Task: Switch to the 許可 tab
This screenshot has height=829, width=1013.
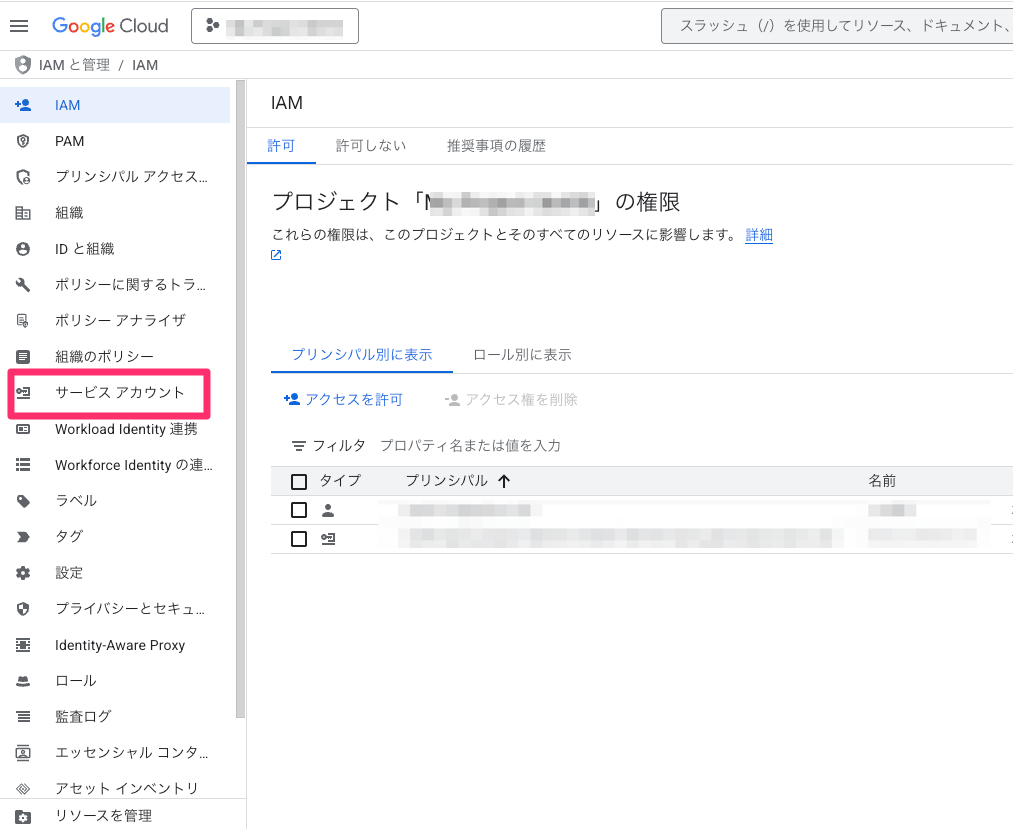Action: coord(281,146)
